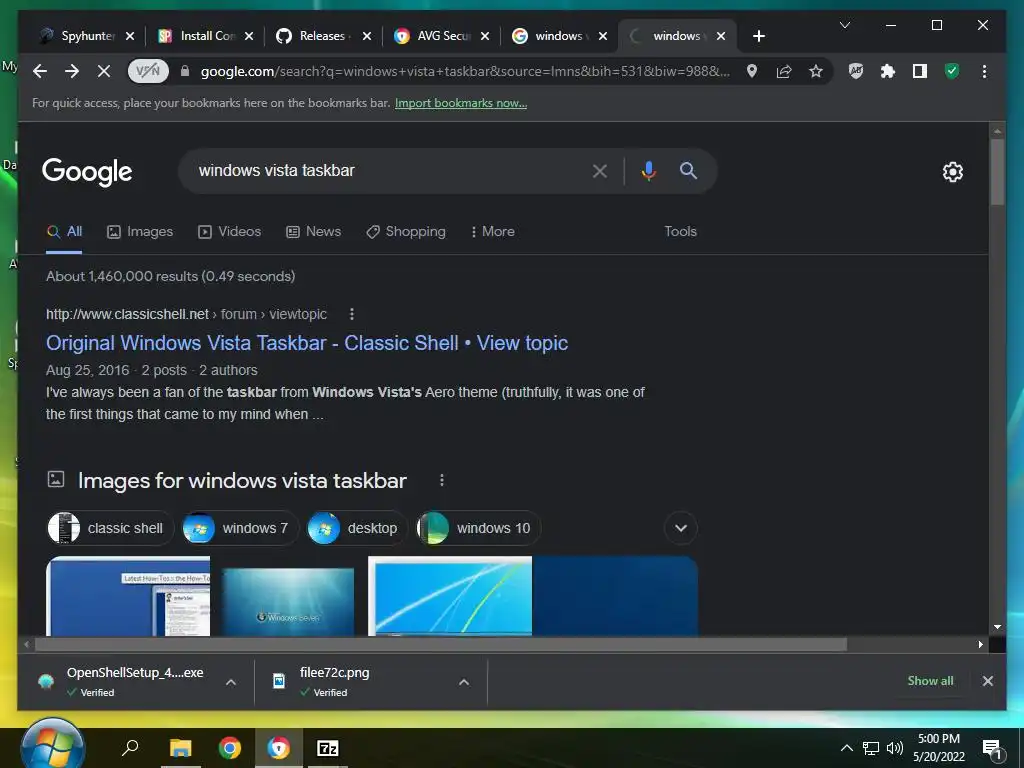Open a new tab with the plus button
Screen dimensions: 1024x768
[x=758, y=36]
